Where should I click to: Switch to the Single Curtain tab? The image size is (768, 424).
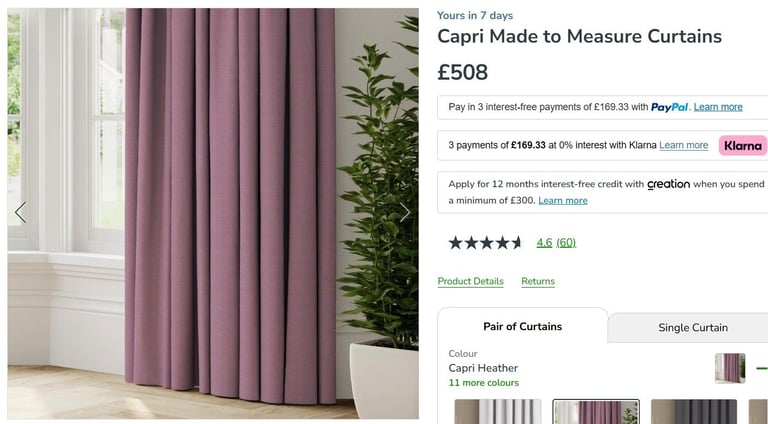[x=692, y=328]
